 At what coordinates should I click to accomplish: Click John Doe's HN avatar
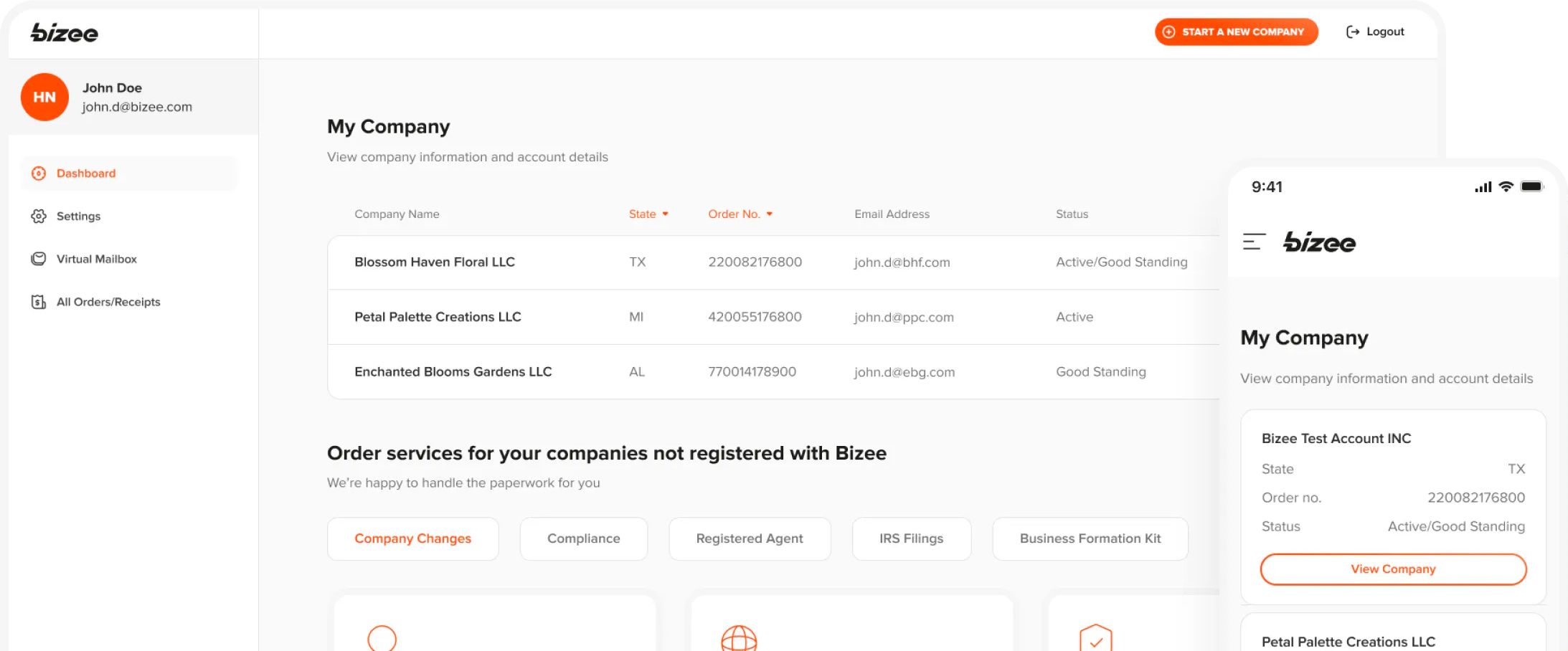44,97
